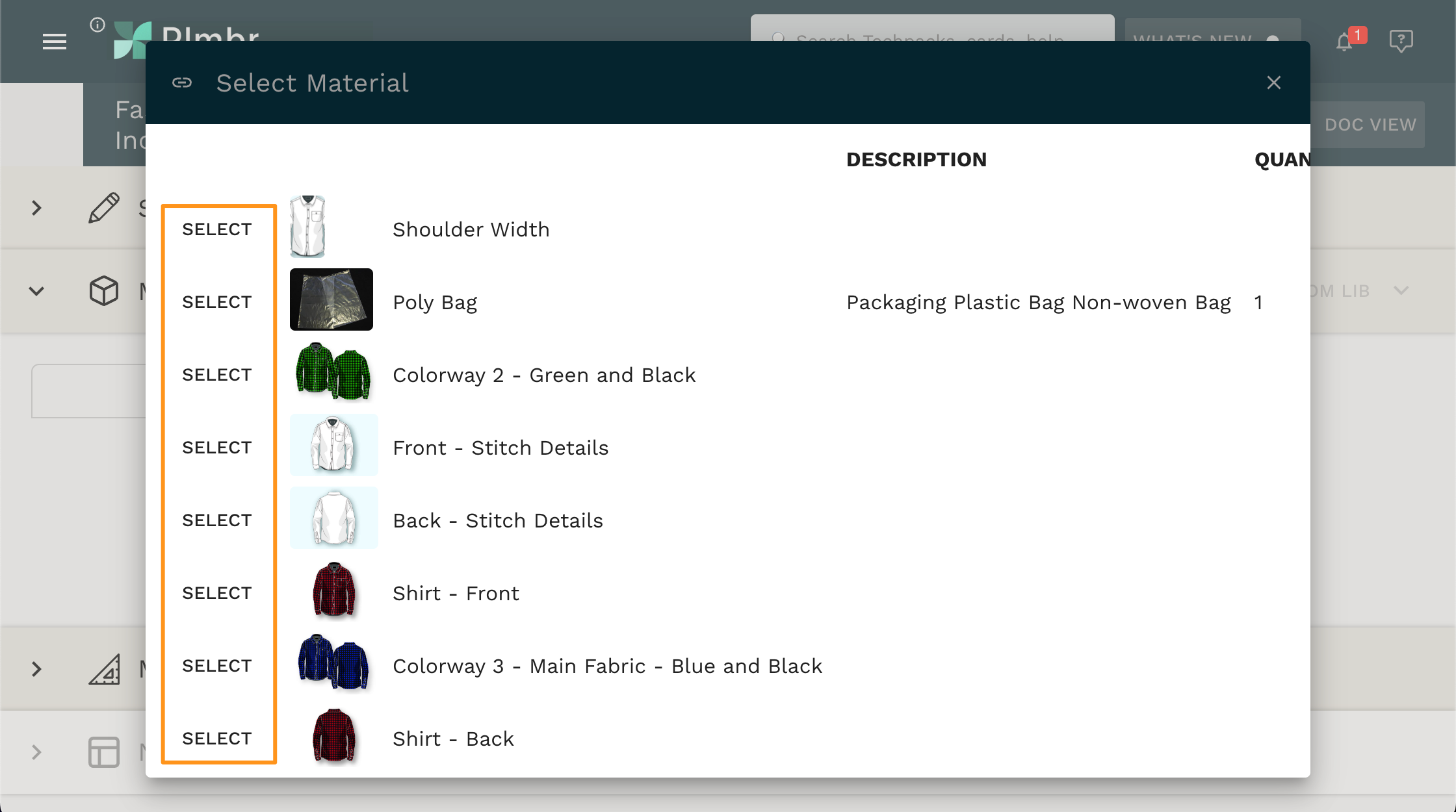Open the hamburger navigation menu

click(55, 42)
